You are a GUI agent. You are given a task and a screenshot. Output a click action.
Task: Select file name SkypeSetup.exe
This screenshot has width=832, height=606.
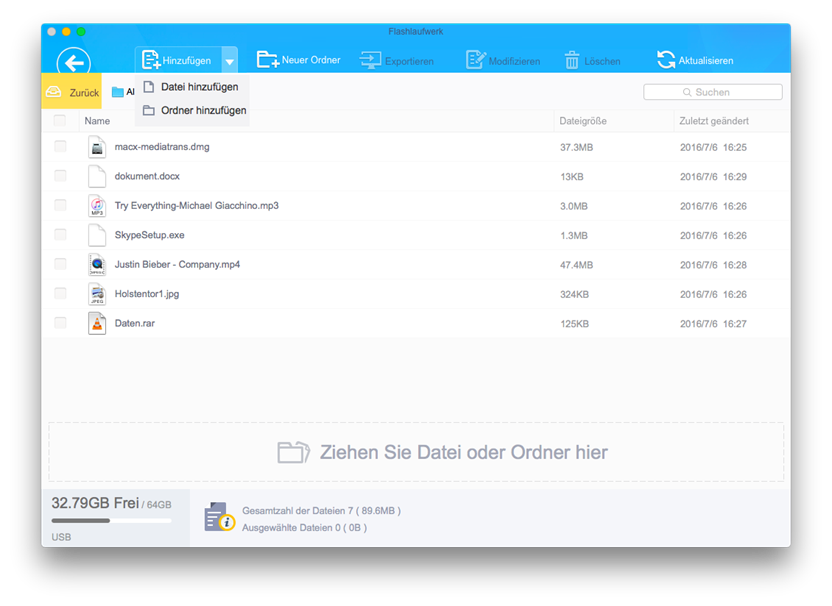149,235
